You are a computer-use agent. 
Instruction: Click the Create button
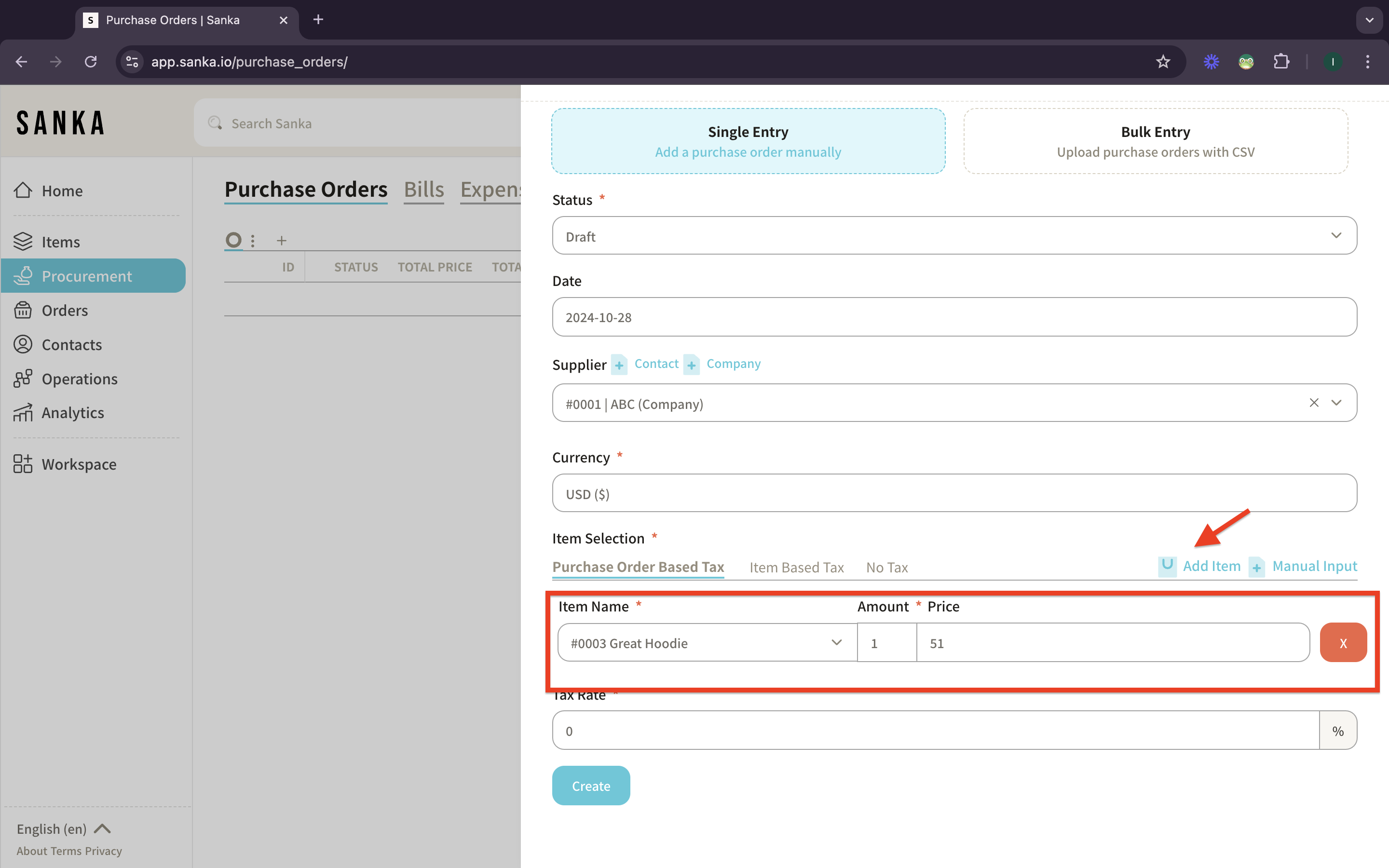point(591,786)
